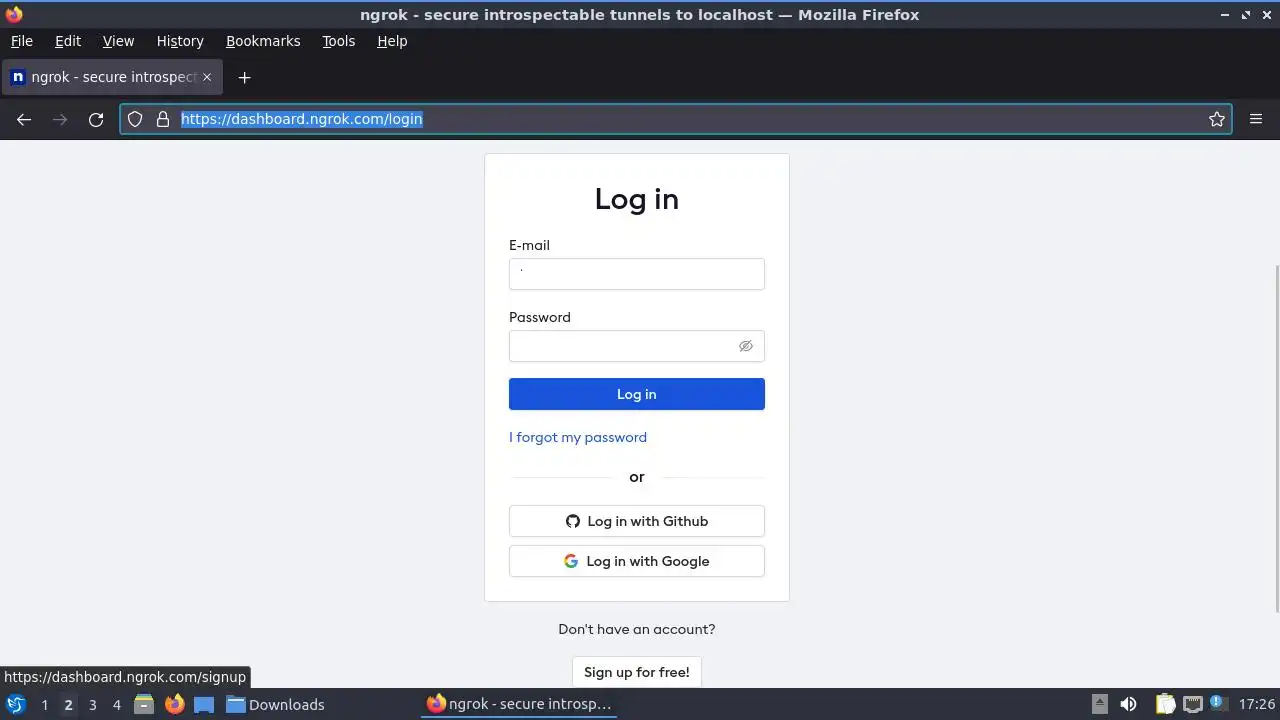
Task: Open the View menu
Action: coord(118,41)
